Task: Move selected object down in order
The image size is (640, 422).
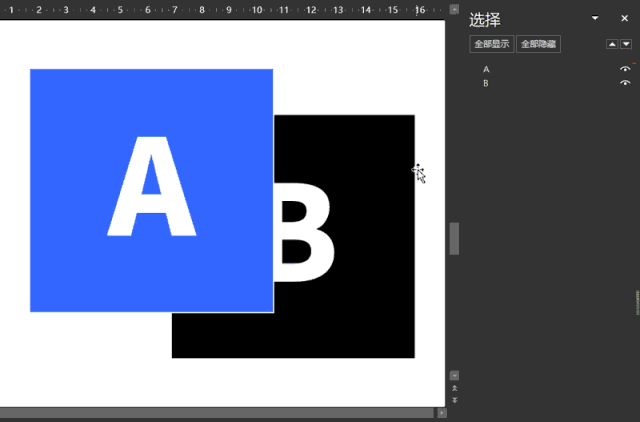Action: pyautogui.click(x=626, y=44)
